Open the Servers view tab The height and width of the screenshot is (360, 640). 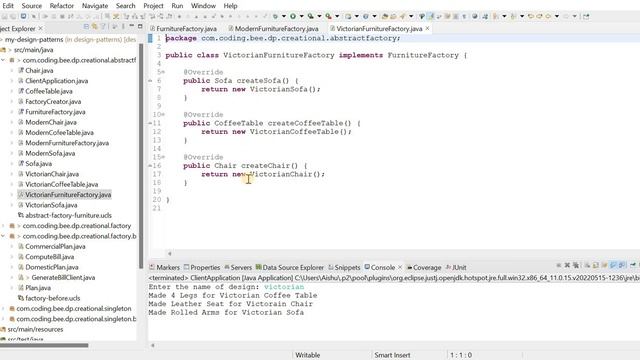coord(238,267)
